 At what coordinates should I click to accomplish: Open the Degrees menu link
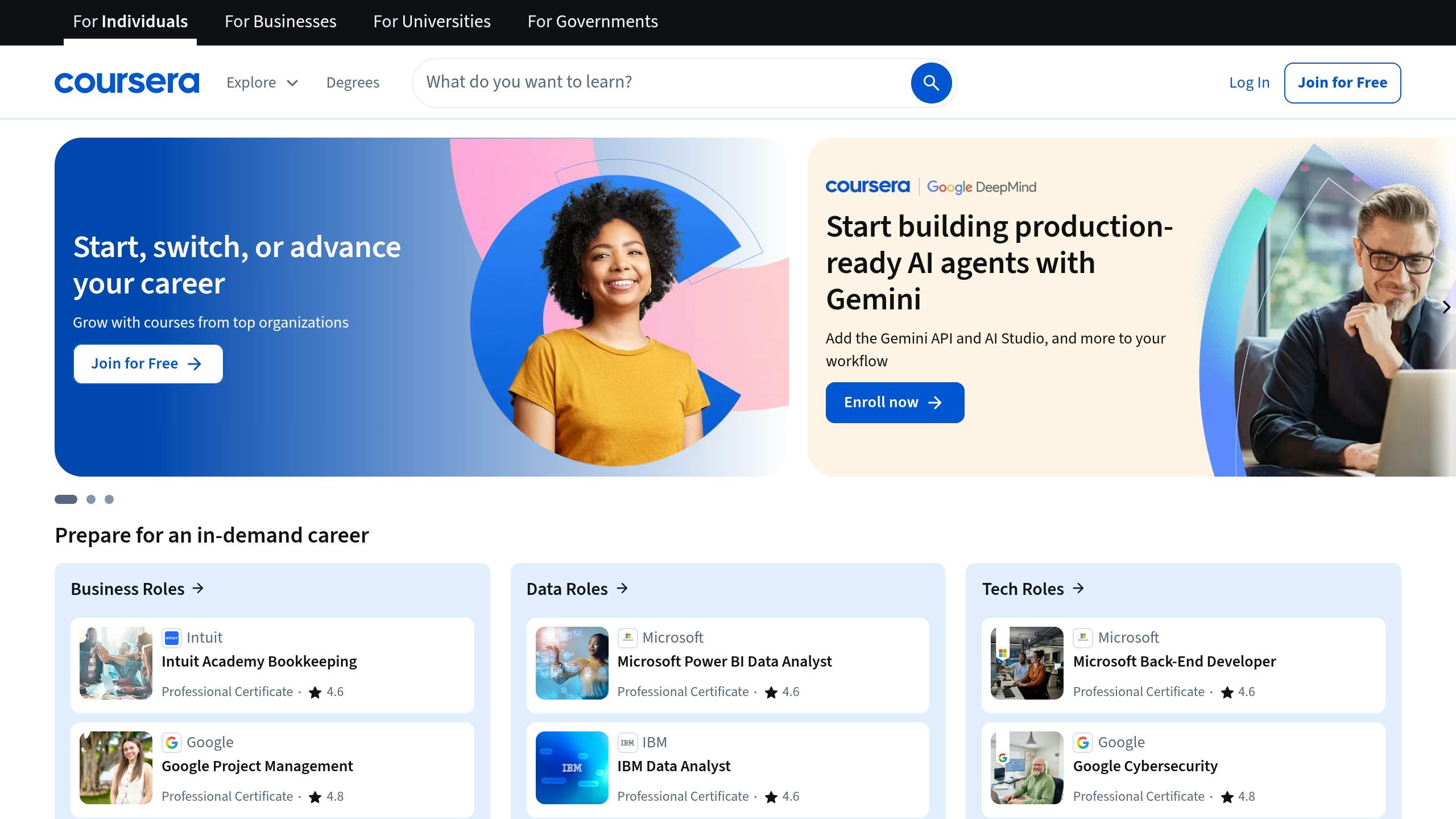[x=353, y=83]
